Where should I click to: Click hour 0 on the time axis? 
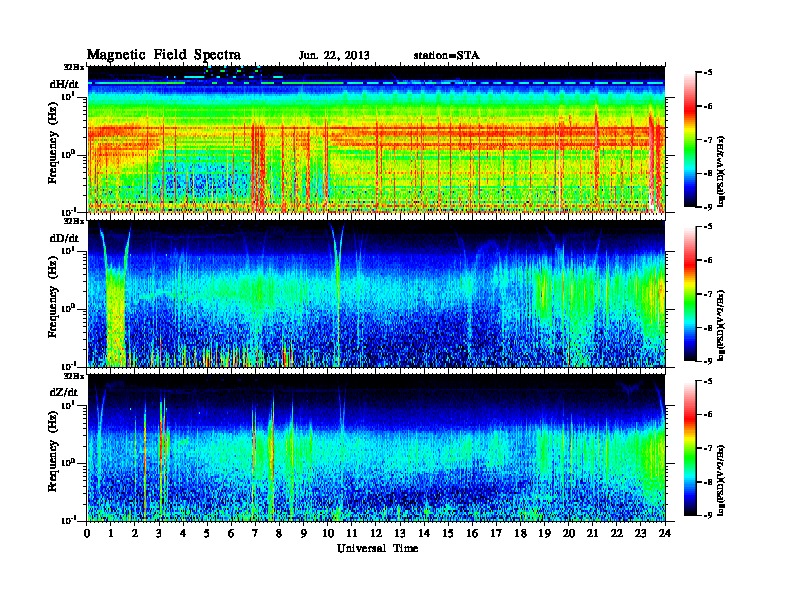click(x=87, y=533)
